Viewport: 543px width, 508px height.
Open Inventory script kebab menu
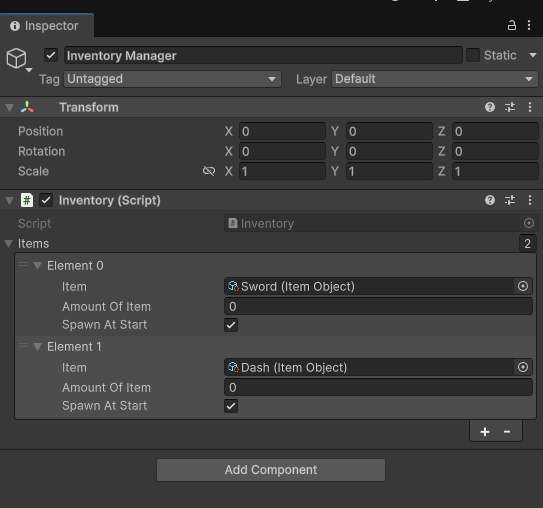click(530, 200)
